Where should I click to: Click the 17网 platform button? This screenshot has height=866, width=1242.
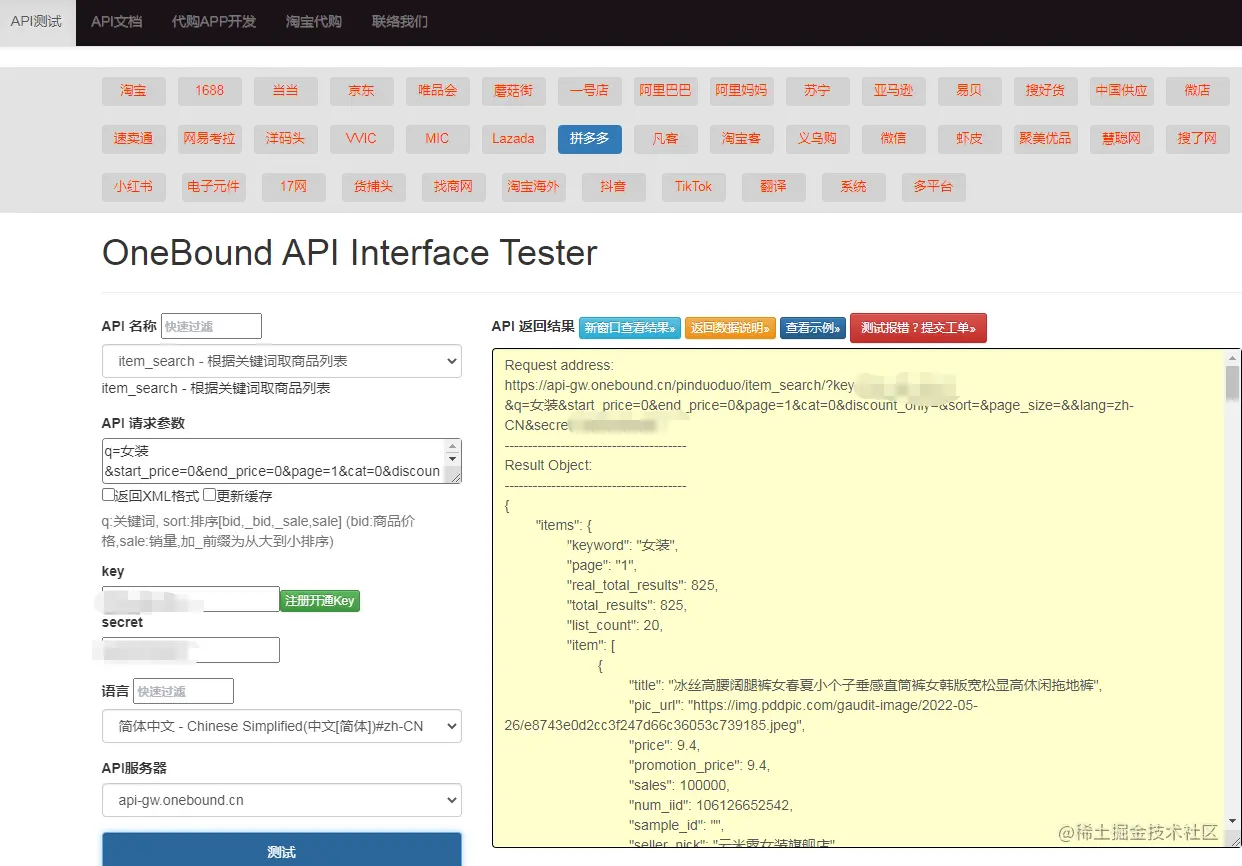[x=294, y=187]
